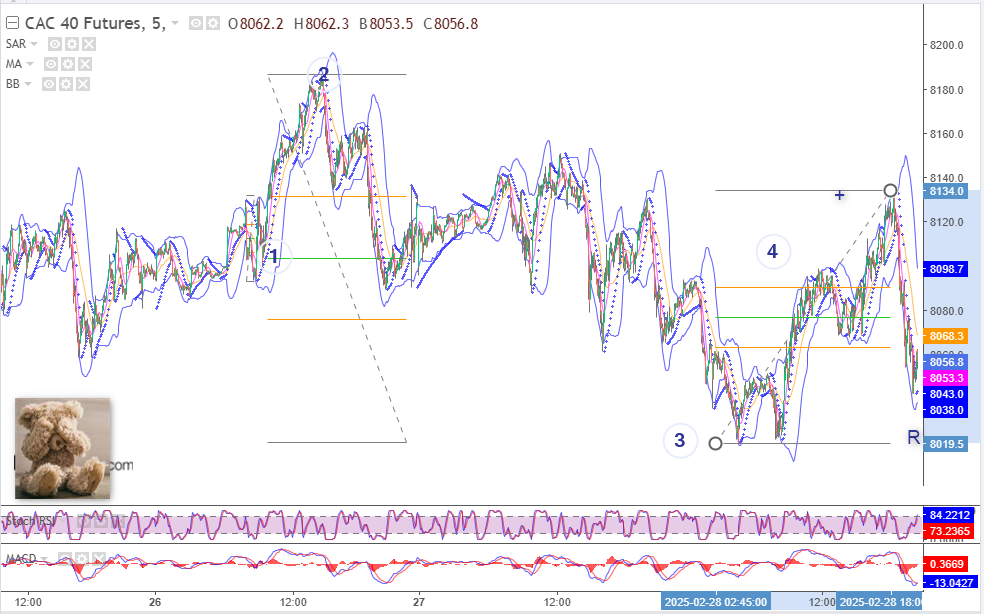984x614 pixels.
Task: Expand the MA indicator dropdown arrow
Action: point(29,64)
